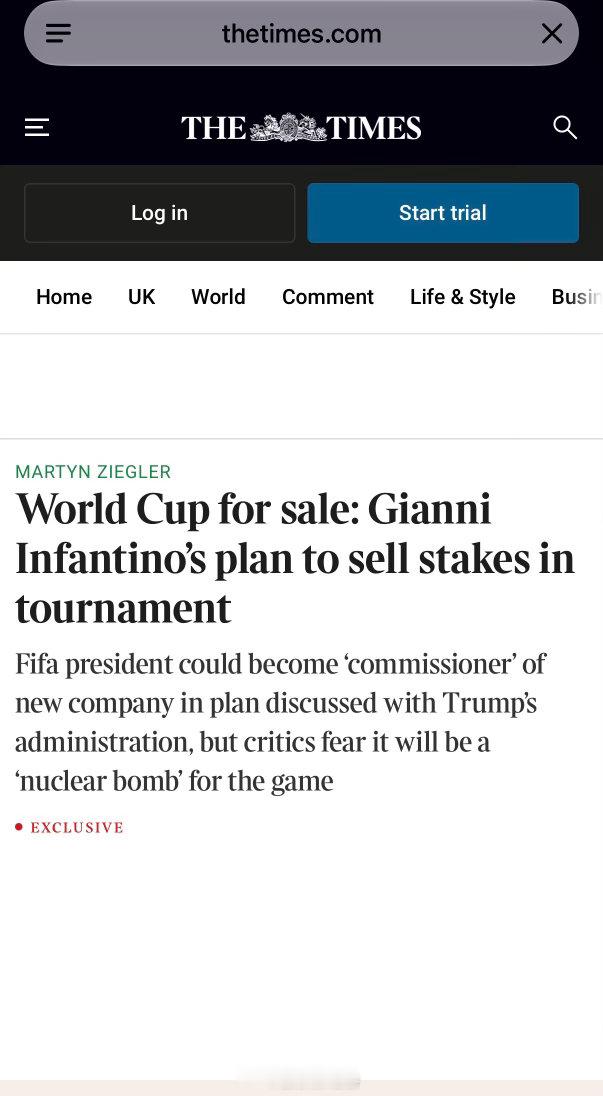Click THE wordmark in masthead

214,128
